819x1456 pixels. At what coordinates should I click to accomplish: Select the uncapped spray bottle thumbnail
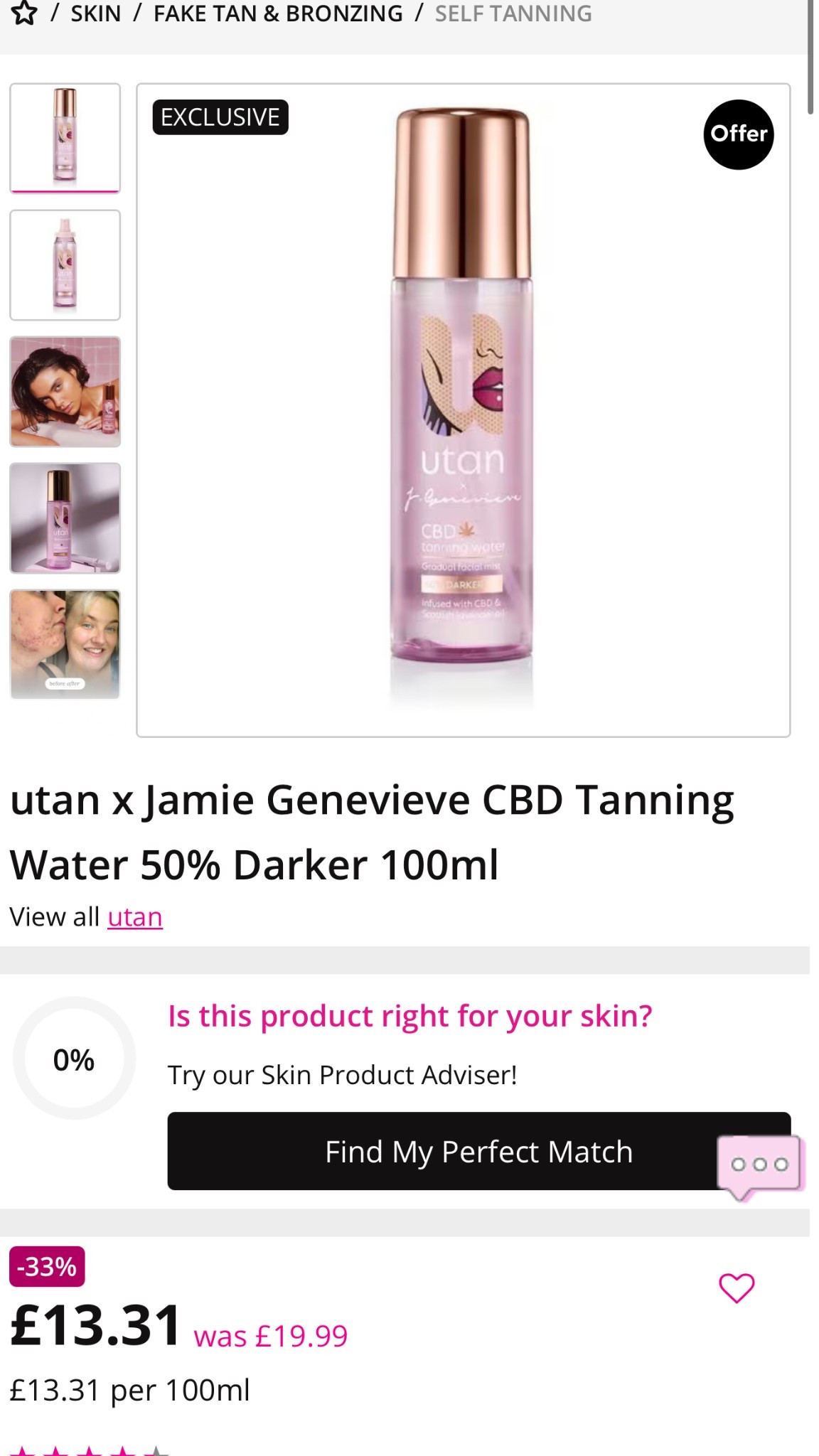coord(65,265)
